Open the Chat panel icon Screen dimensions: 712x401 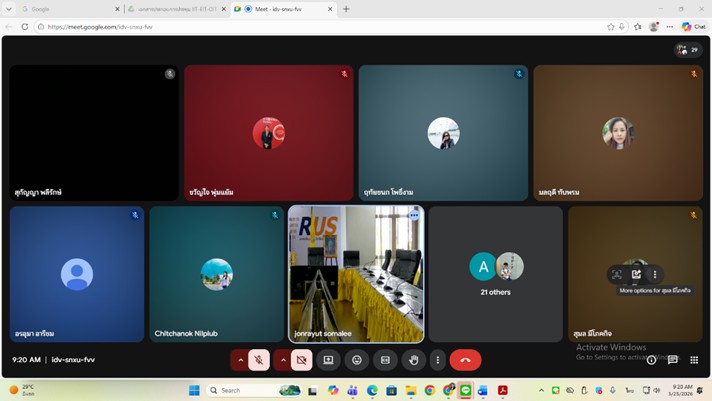[x=672, y=360]
